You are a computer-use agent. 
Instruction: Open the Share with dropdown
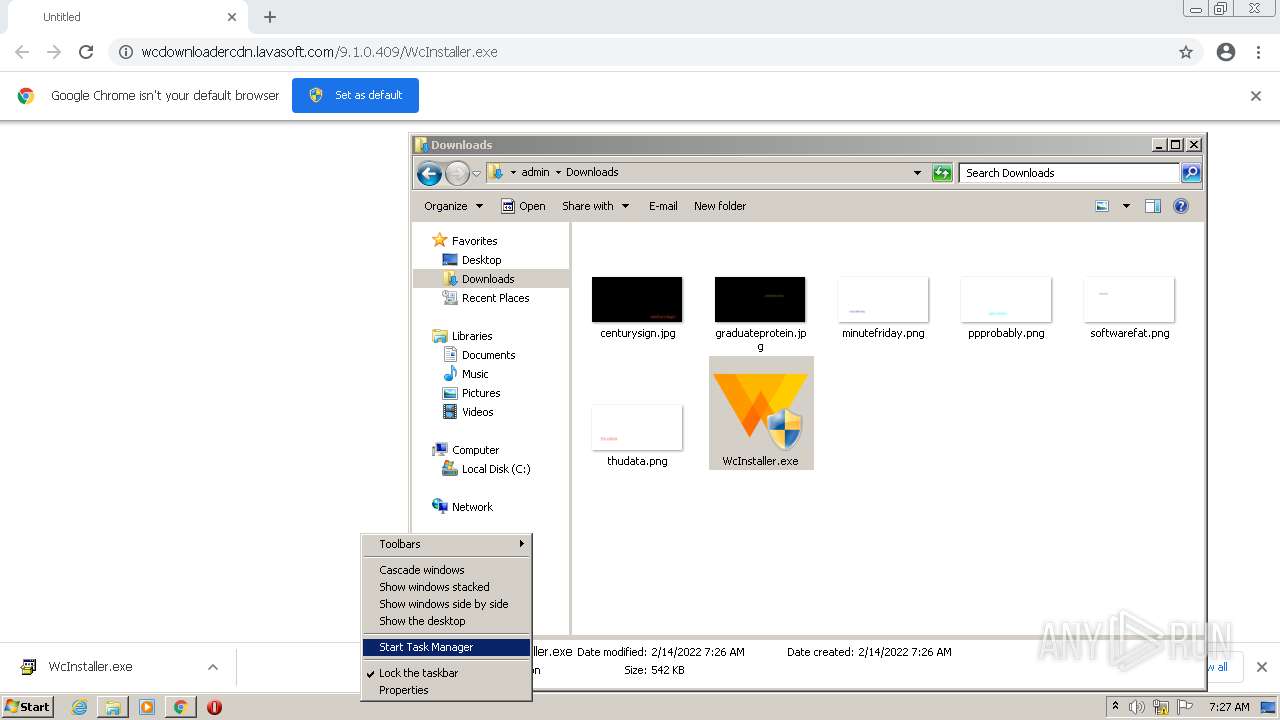pyautogui.click(x=596, y=206)
